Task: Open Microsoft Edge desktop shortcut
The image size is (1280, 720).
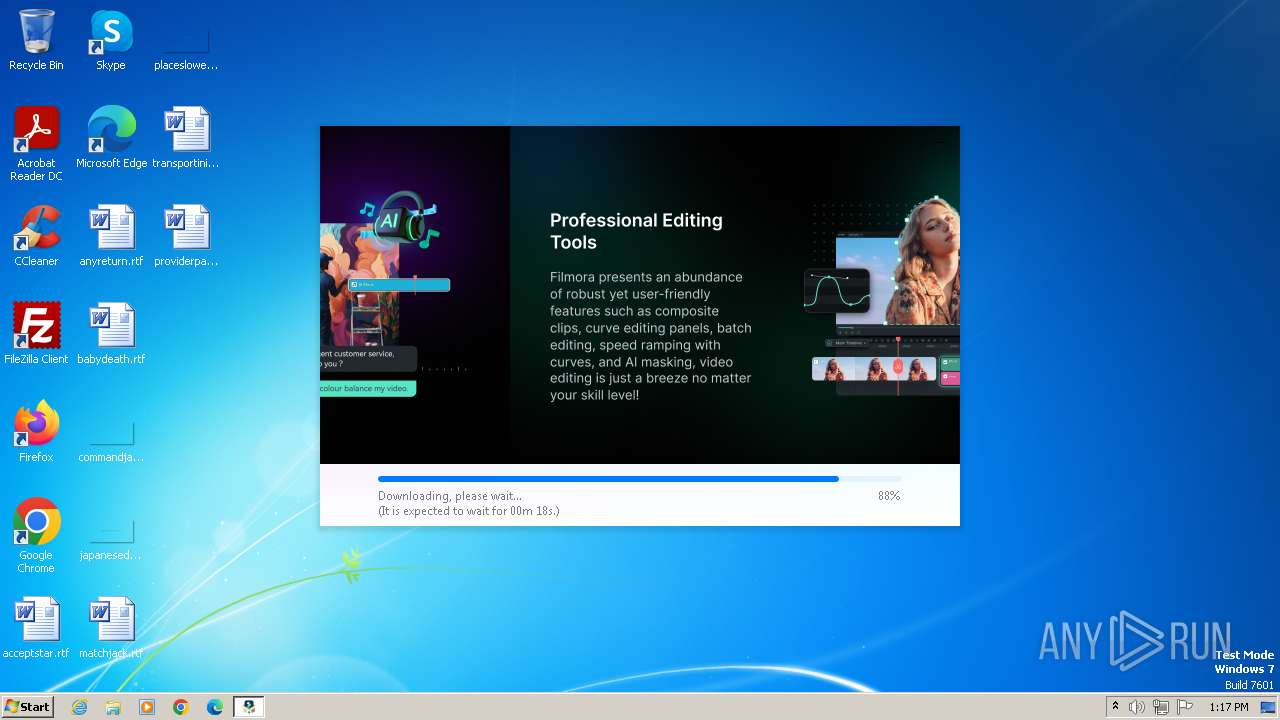Action: click(x=111, y=138)
